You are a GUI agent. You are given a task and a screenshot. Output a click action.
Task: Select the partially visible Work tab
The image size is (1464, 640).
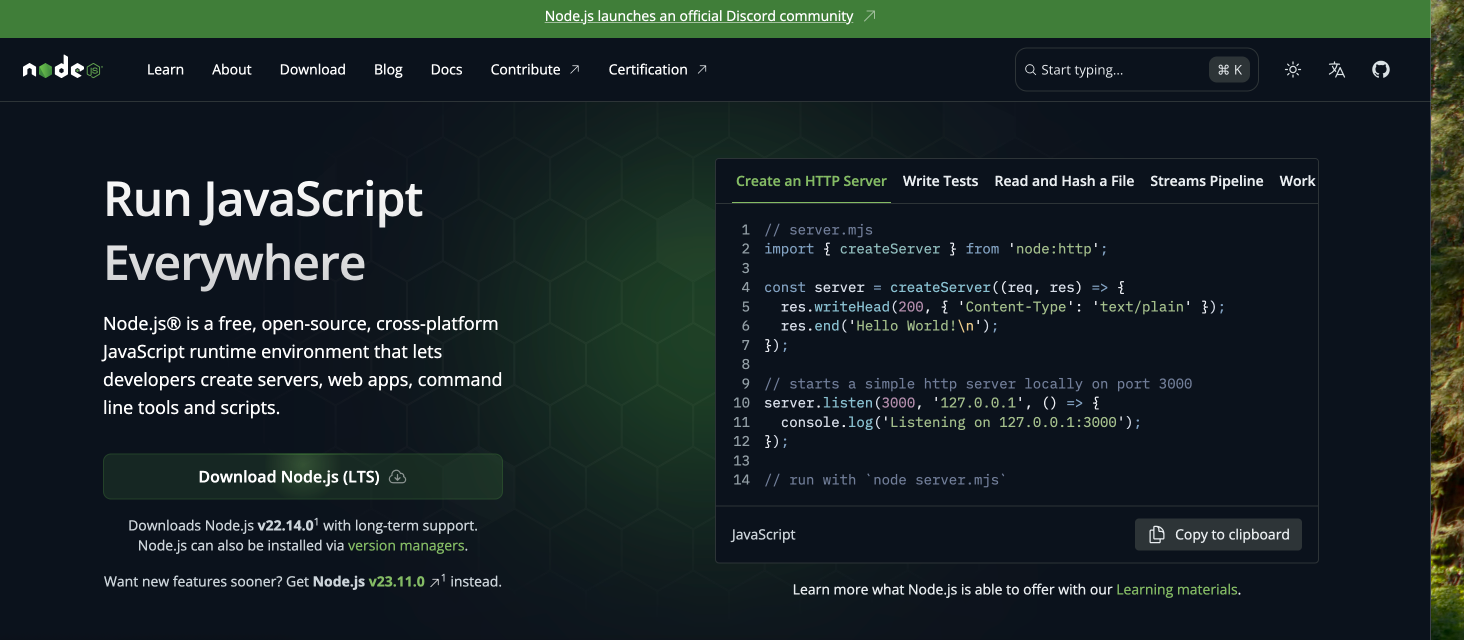(1298, 181)
